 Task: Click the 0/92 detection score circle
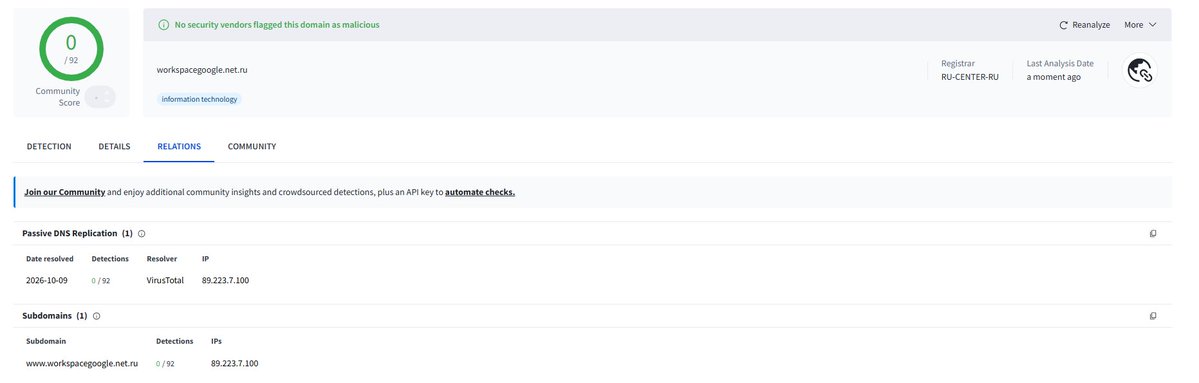71,48
